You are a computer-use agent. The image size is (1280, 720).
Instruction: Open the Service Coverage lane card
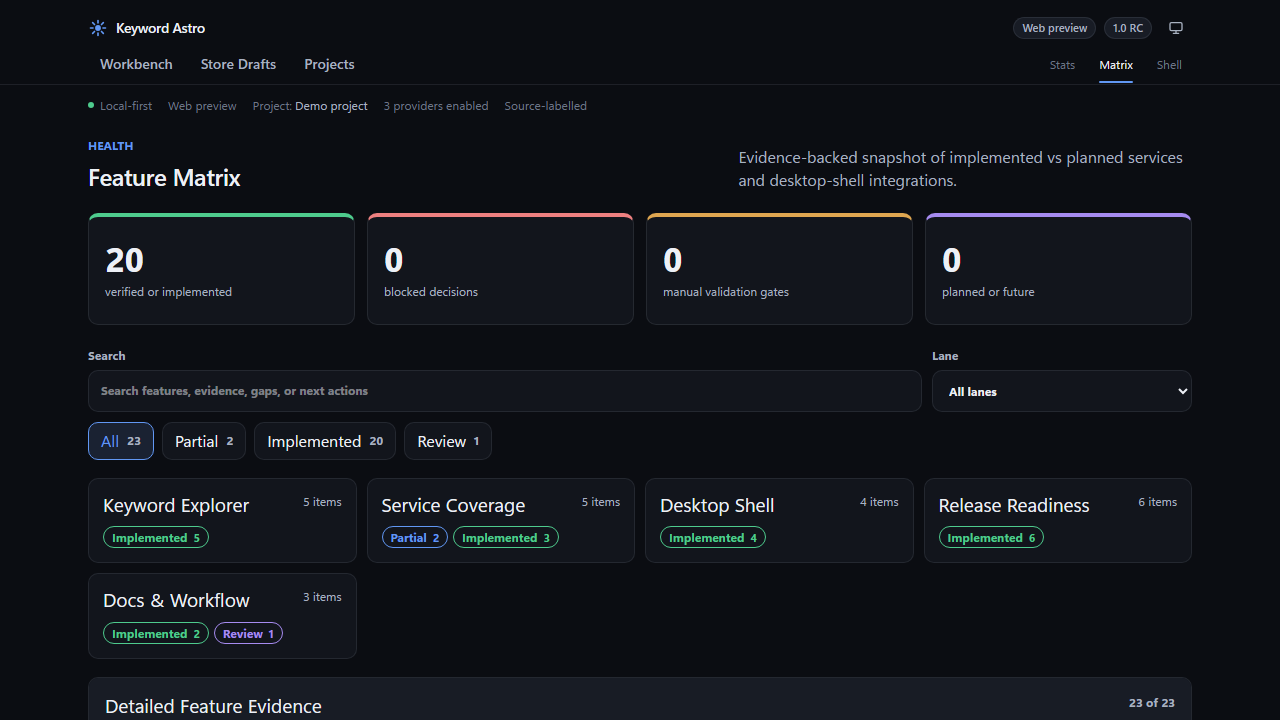501,520
